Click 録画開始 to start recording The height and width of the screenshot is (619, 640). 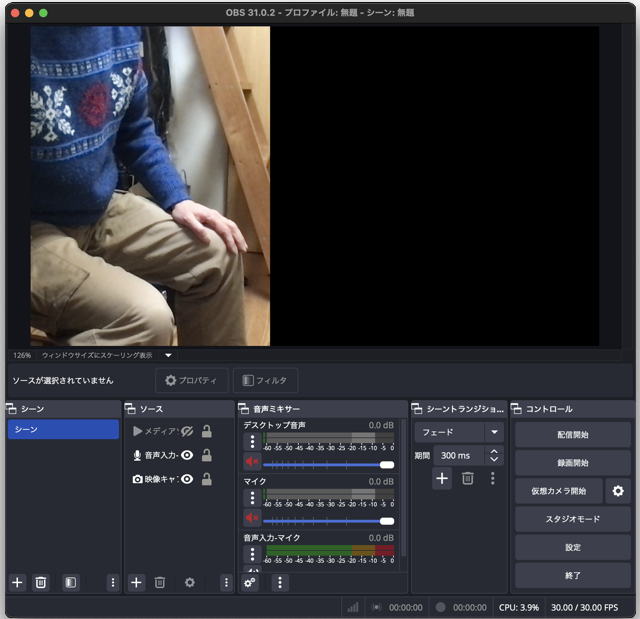pos(572,463)
